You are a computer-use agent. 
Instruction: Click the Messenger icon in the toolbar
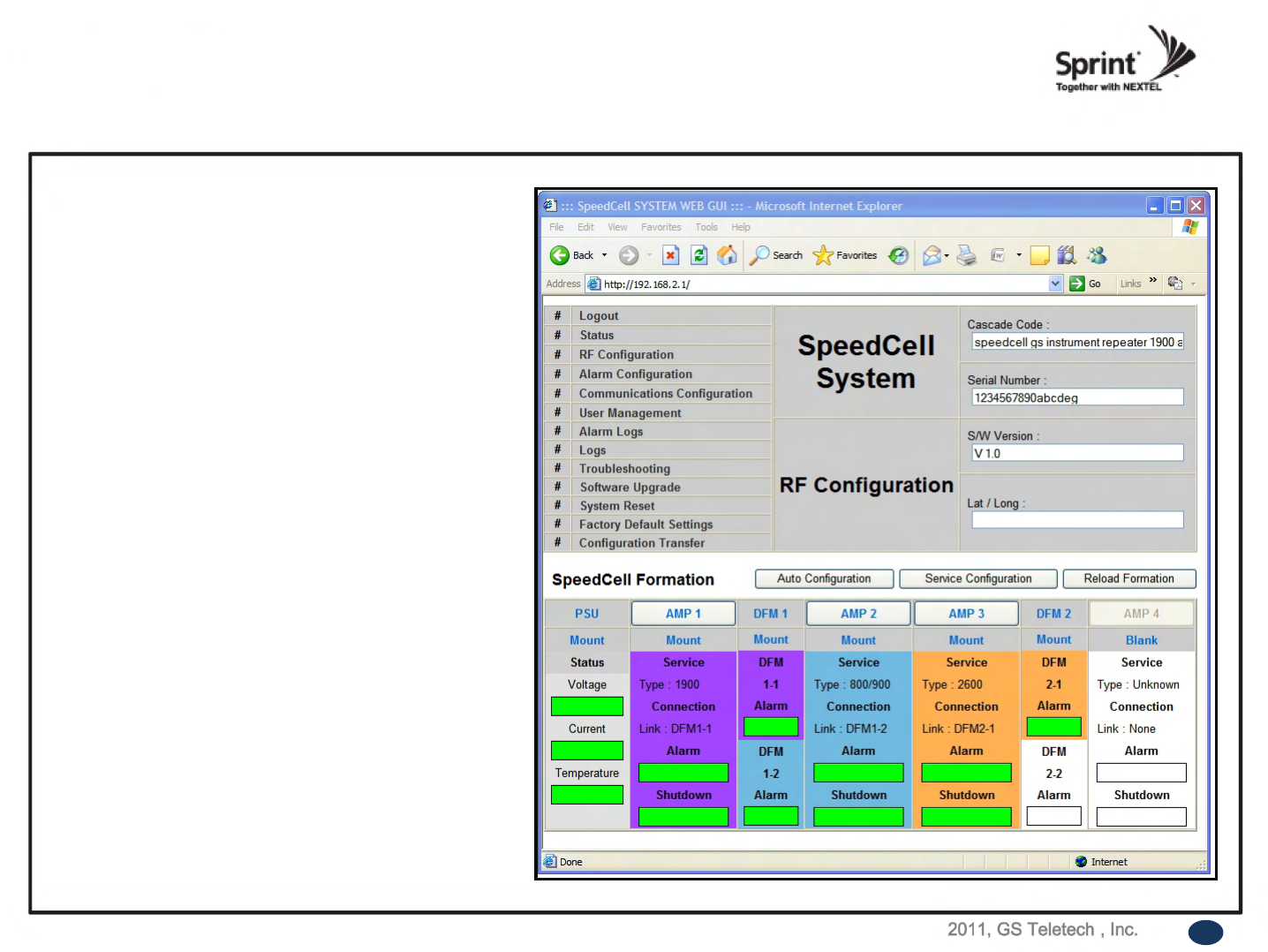pos(1097,255)
